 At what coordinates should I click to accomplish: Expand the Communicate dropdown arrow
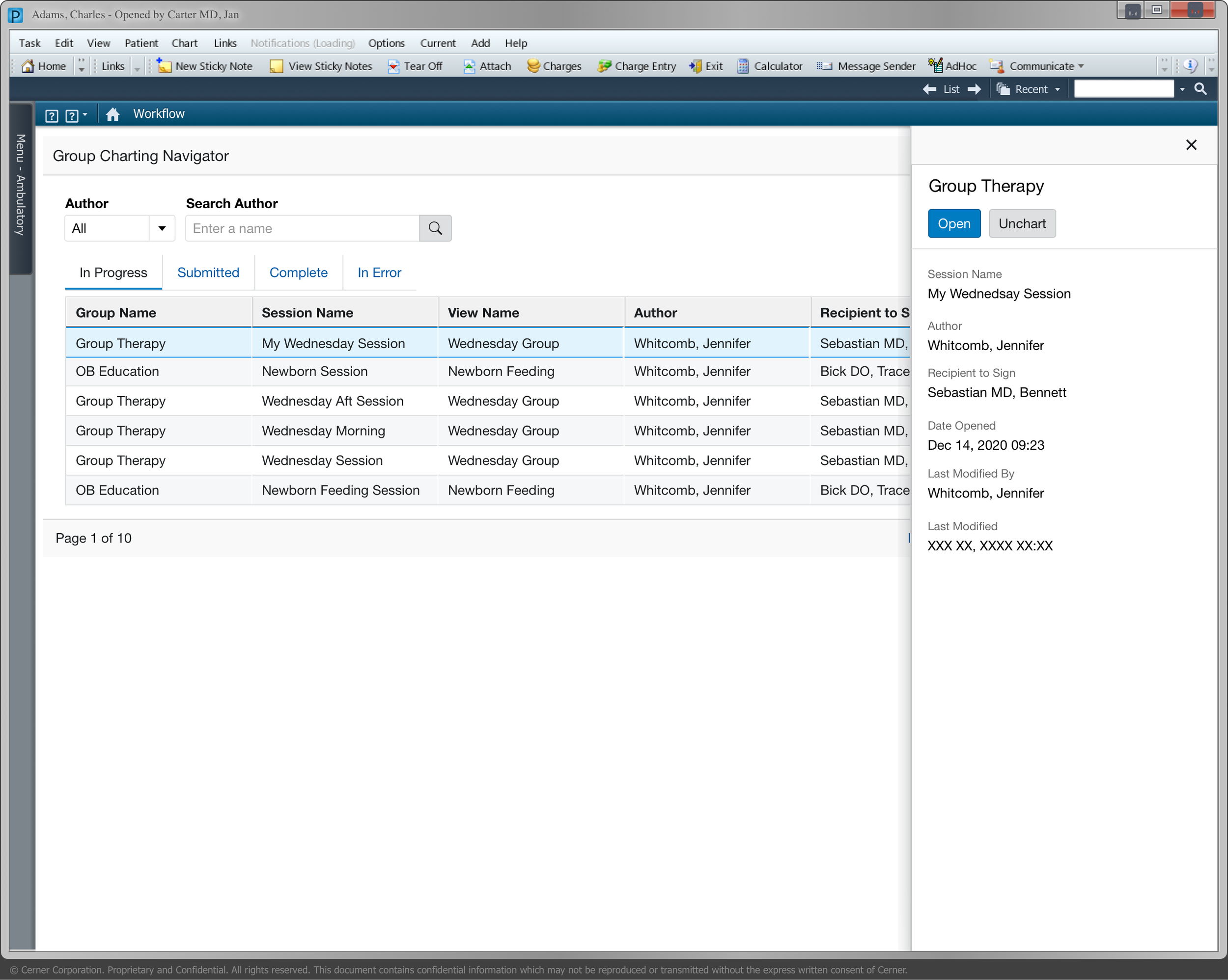(x=1081, y=67)
